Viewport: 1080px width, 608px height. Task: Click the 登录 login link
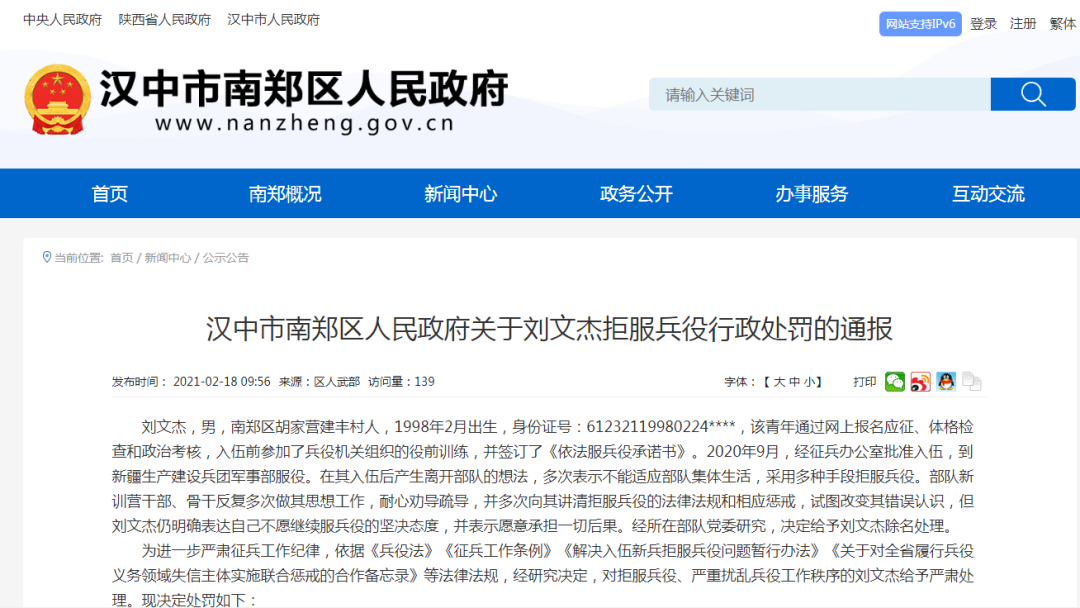click(983, 23)
